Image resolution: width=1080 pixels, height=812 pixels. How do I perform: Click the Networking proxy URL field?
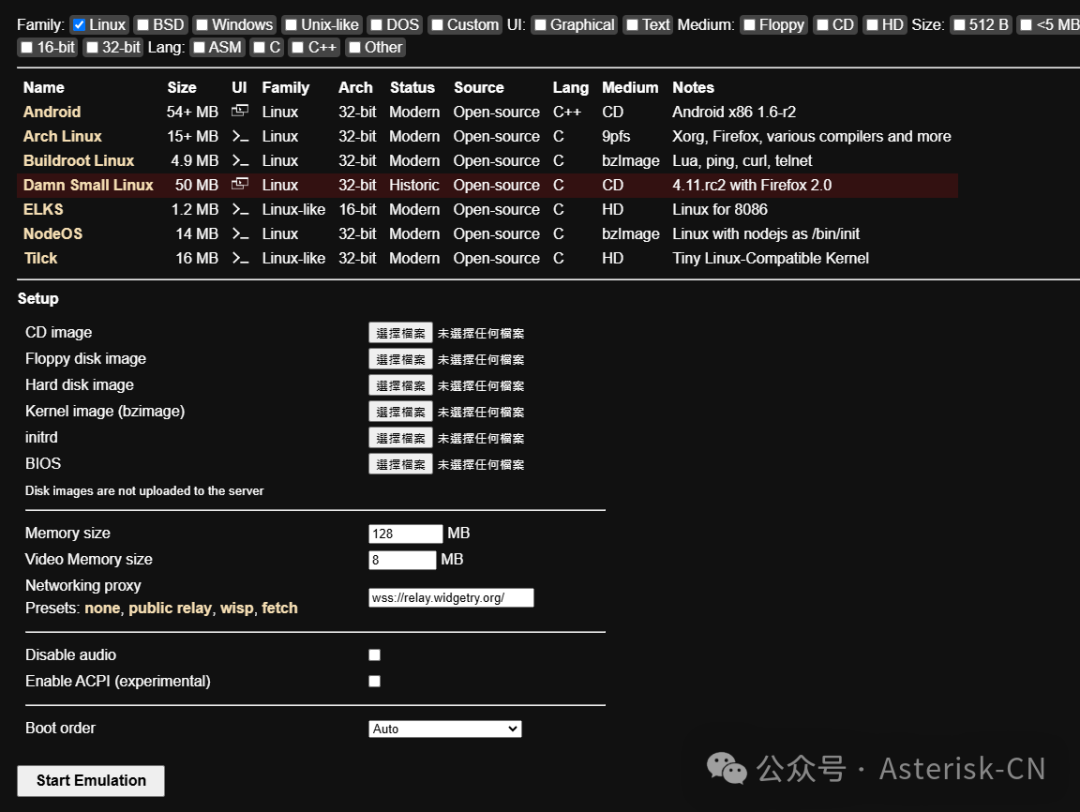pos(451,598)
